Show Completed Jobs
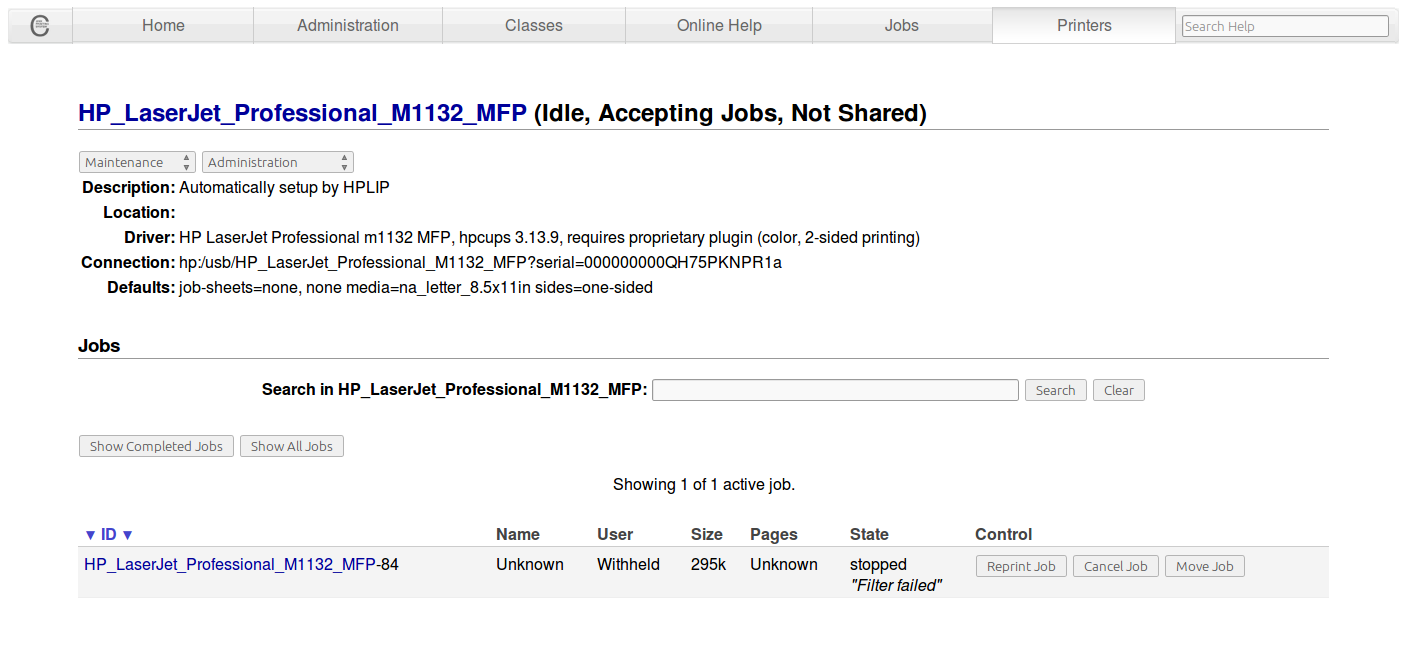 click(156, 446)
